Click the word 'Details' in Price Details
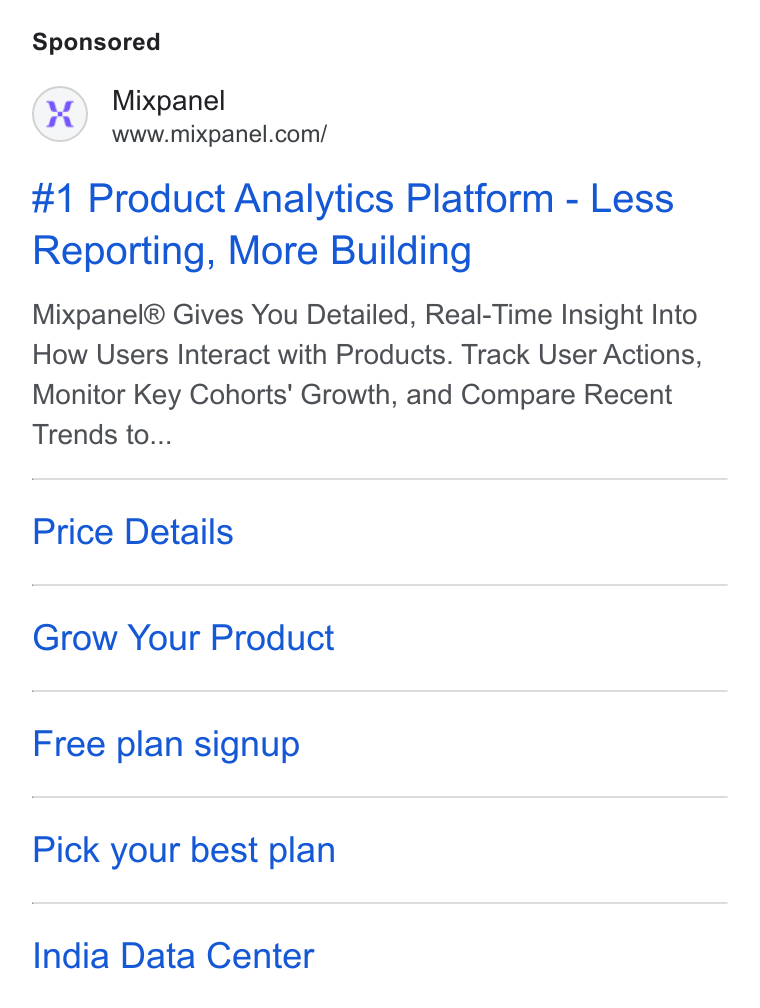The image size is (760, 1008). (179, 532)
